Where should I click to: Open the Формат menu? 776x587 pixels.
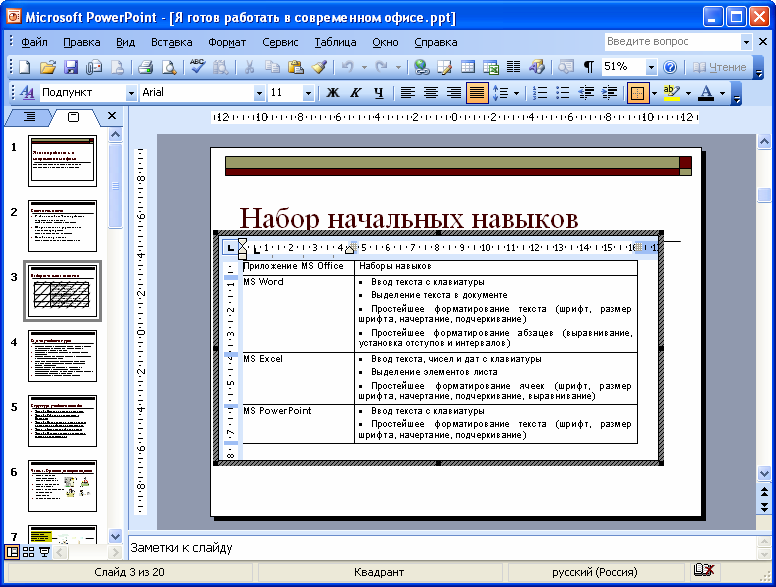pos(227,43)
